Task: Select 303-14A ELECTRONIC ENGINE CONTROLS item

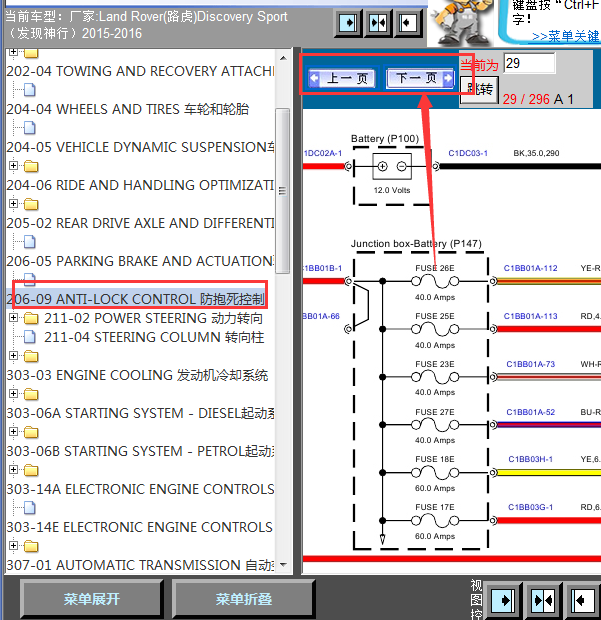Action: click(140, 489)
